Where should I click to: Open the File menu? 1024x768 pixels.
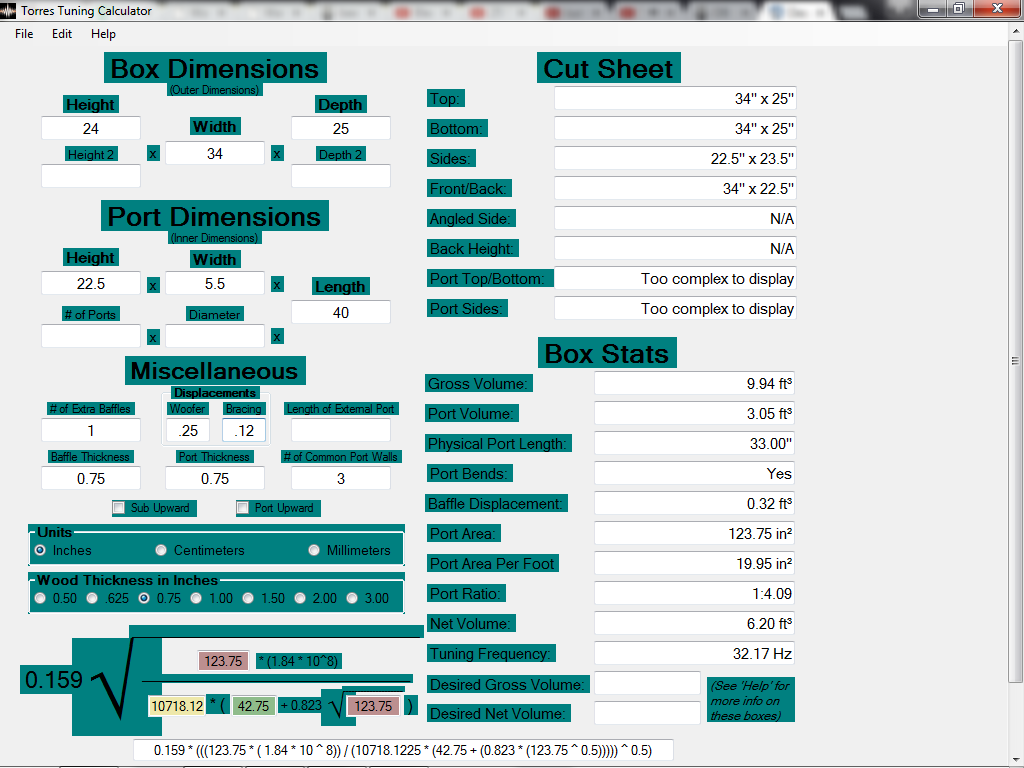pos(24,34)
